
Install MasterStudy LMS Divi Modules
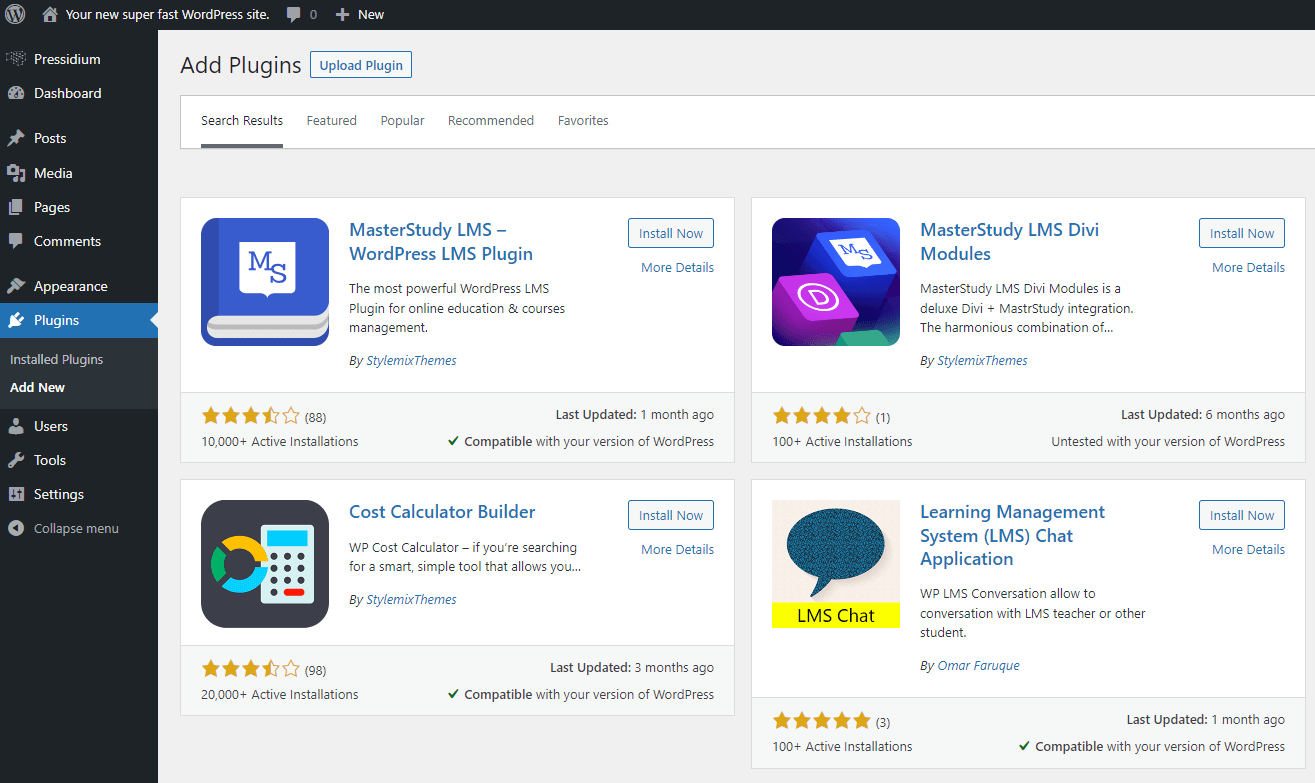point(1242,233)
